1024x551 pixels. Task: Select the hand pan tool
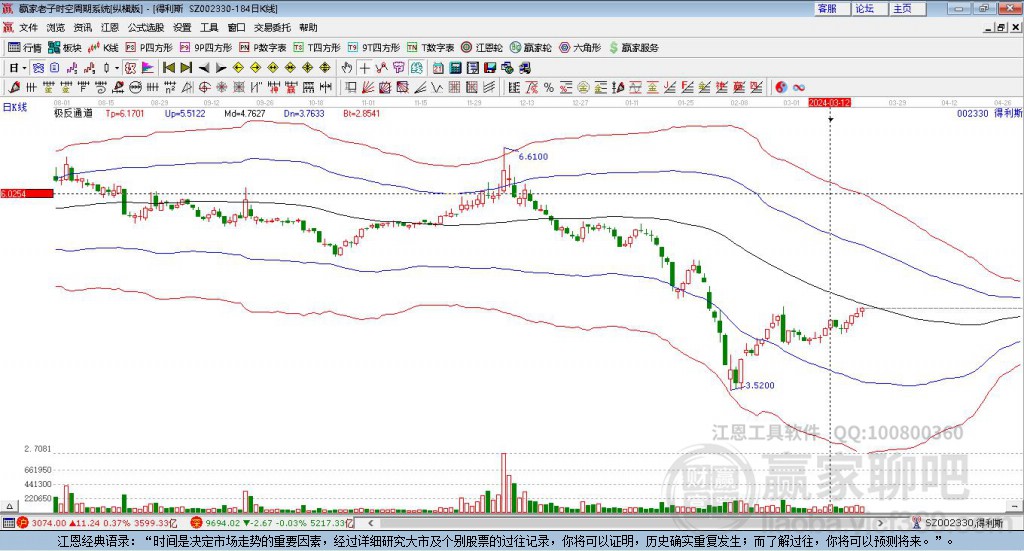347,68
